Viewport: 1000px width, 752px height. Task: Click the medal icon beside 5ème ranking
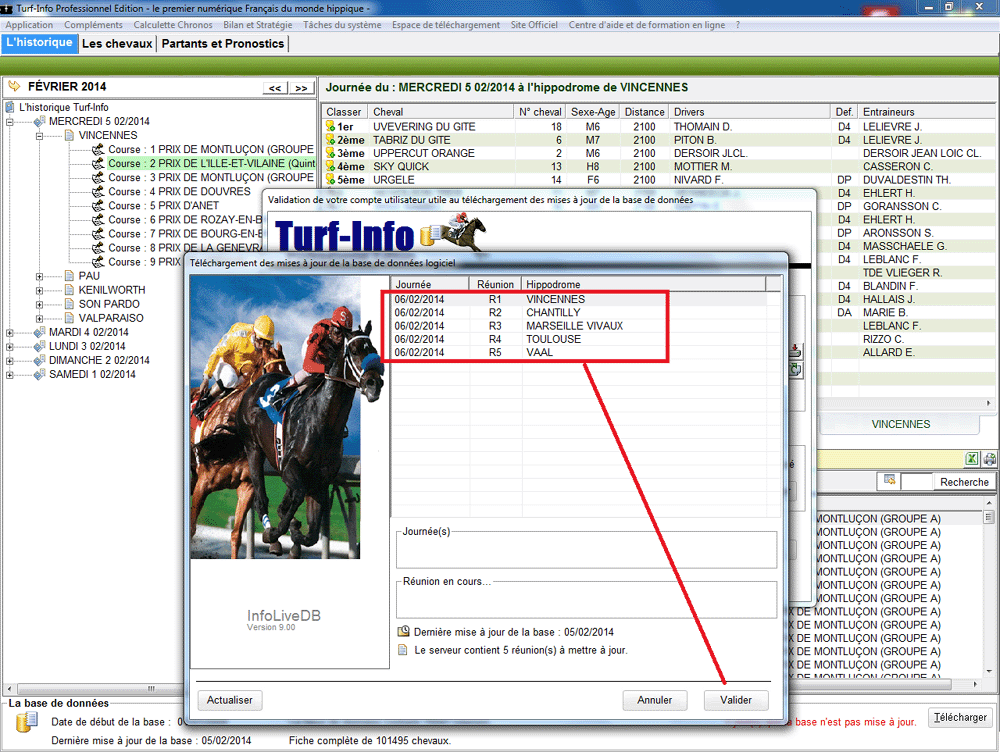pyautogui.click(x=330, y=180)
